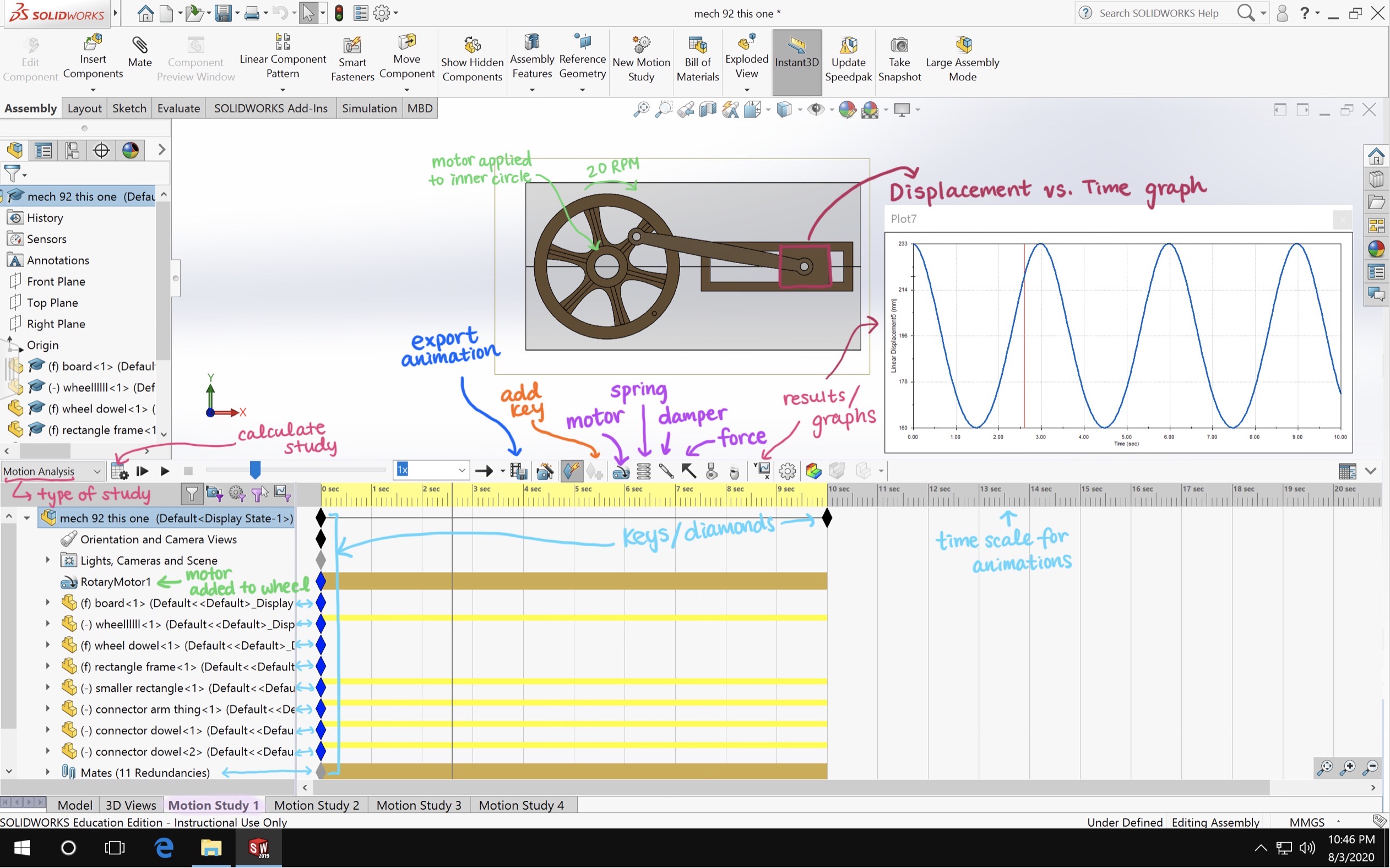Select RotaryMotor1 in the motion tree
1390x868 pixels.
[x=115, y=582]
